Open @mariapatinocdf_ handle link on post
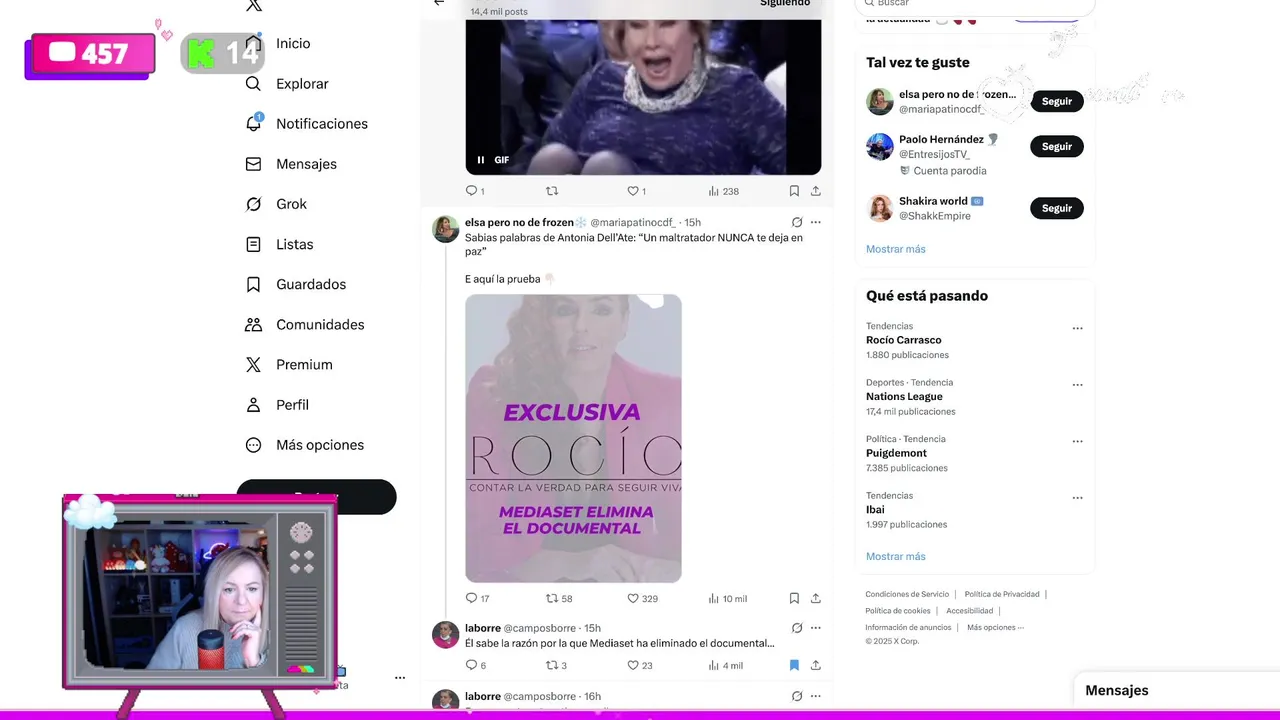The width and height of the screenshot is (1280, 720). click(633, 223)
